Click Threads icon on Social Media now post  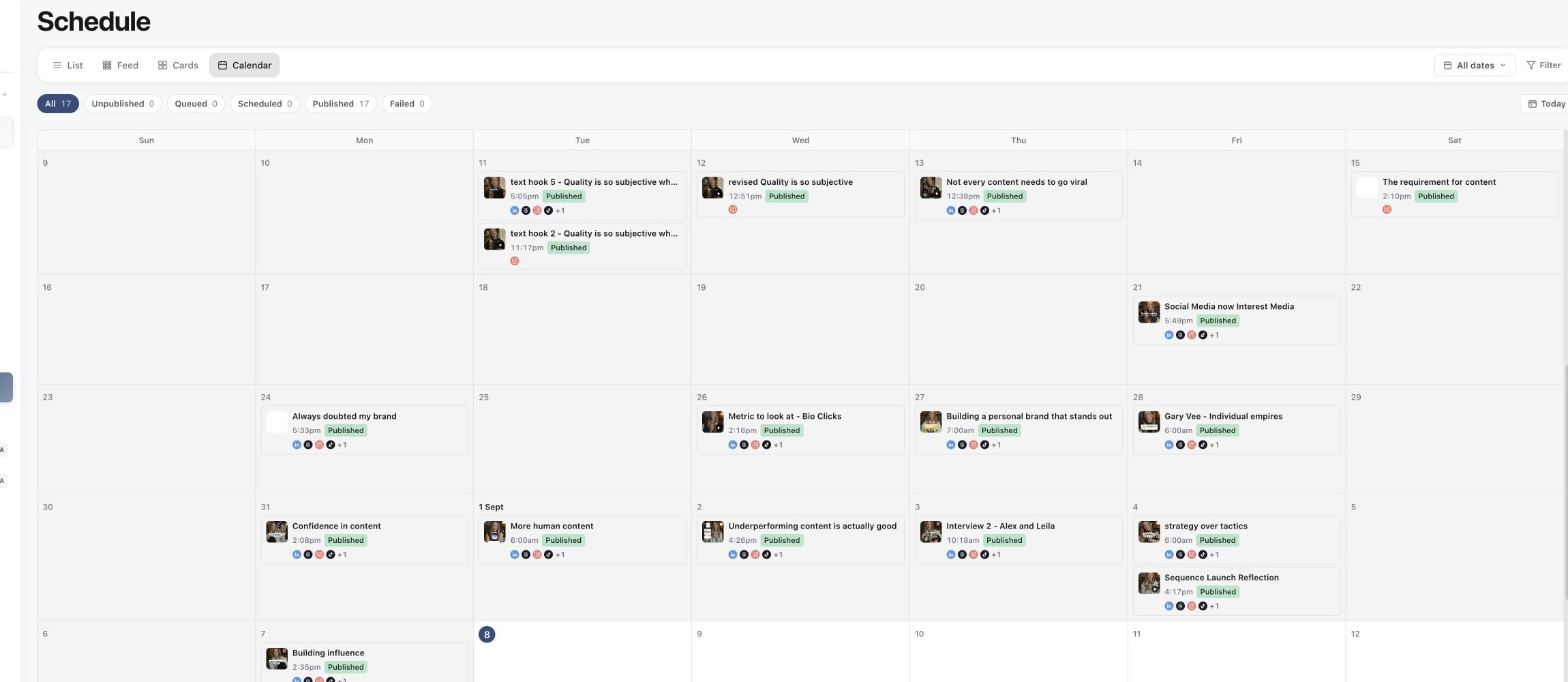[x=1180, y=335]
